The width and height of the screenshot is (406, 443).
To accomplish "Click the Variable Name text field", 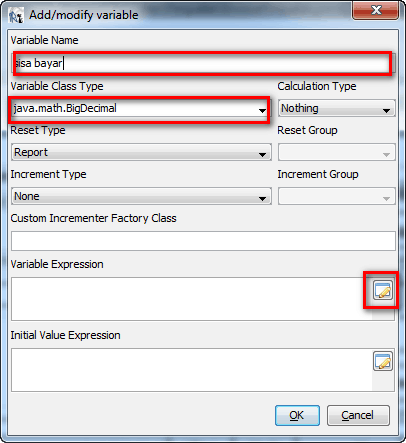I will click(203, 63).
